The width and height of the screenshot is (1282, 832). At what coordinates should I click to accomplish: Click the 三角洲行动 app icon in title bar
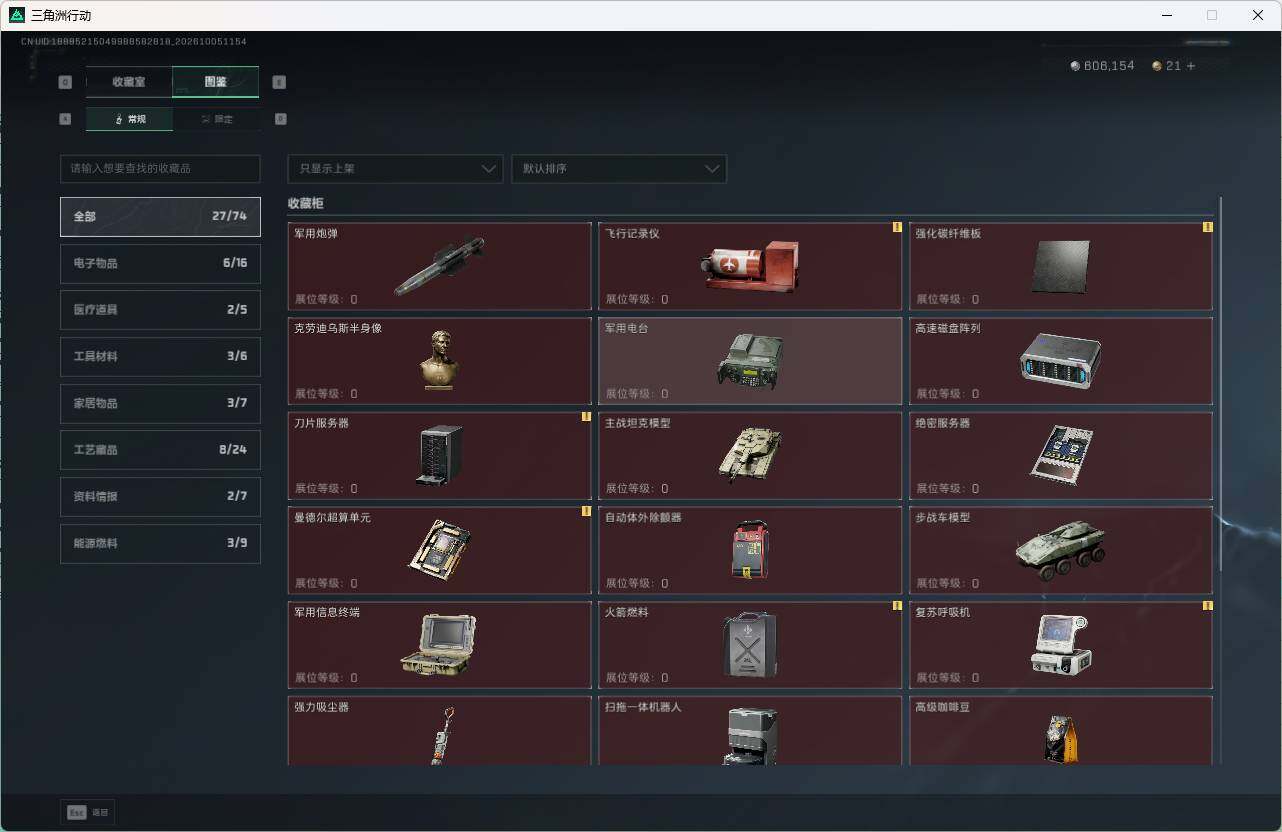16,15
